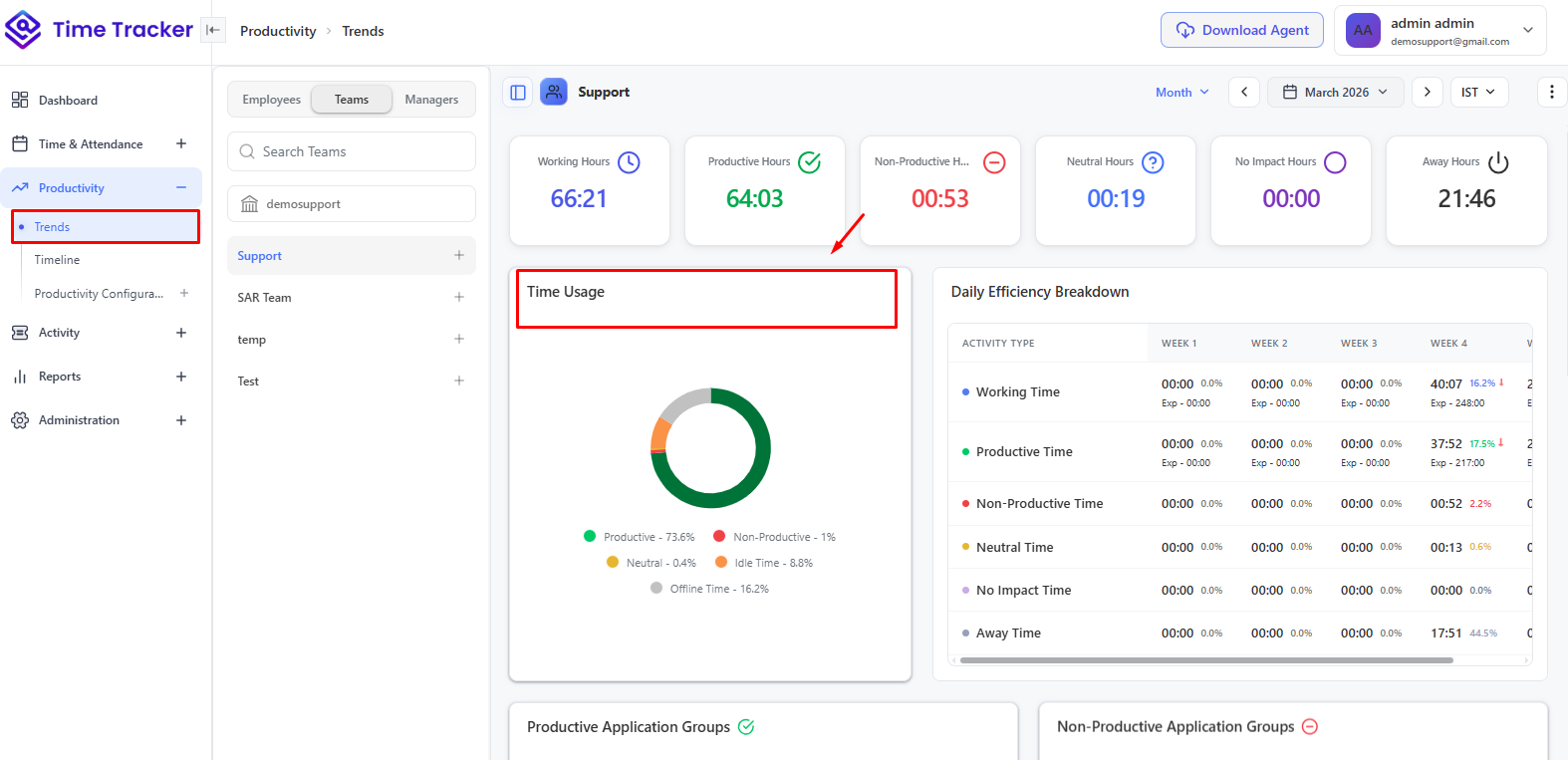Toggle the team list panel icon

point(518,92)
